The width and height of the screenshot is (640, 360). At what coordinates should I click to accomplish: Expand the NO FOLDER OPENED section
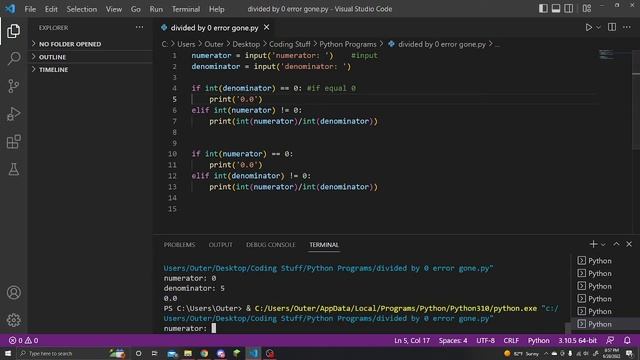(x=91, y=44)
